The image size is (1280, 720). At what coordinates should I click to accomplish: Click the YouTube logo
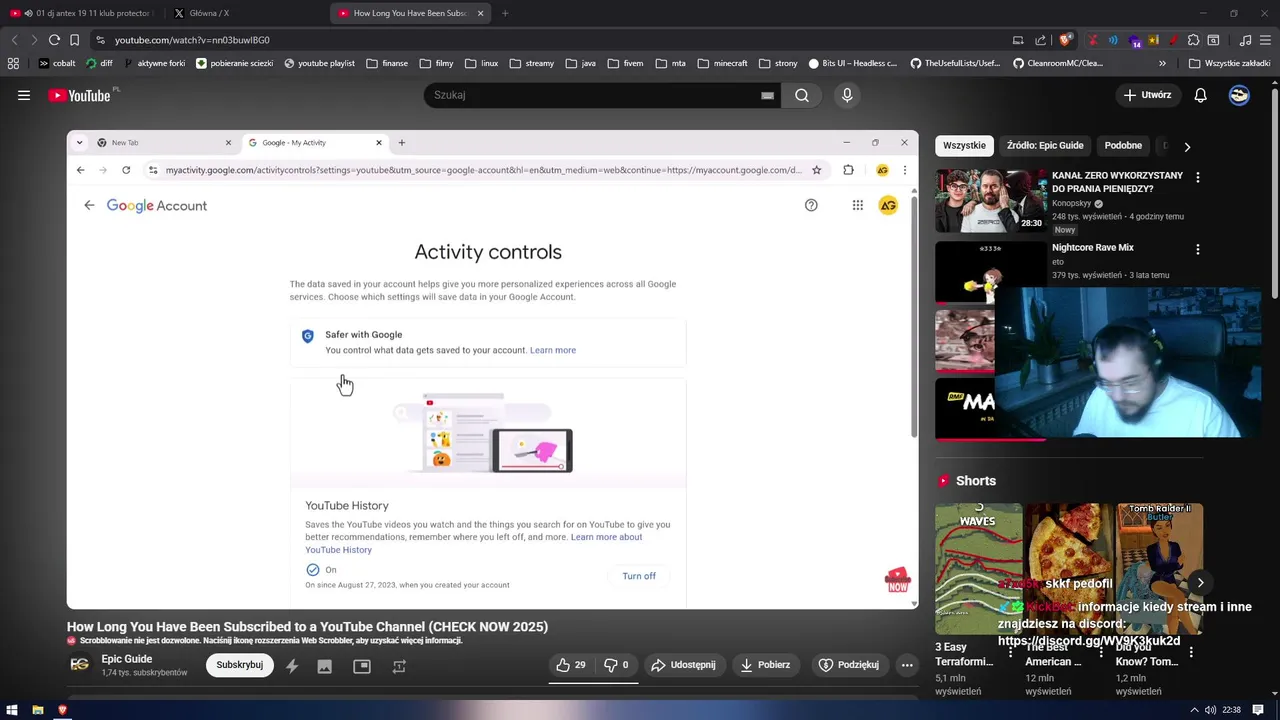coord(80,95)
